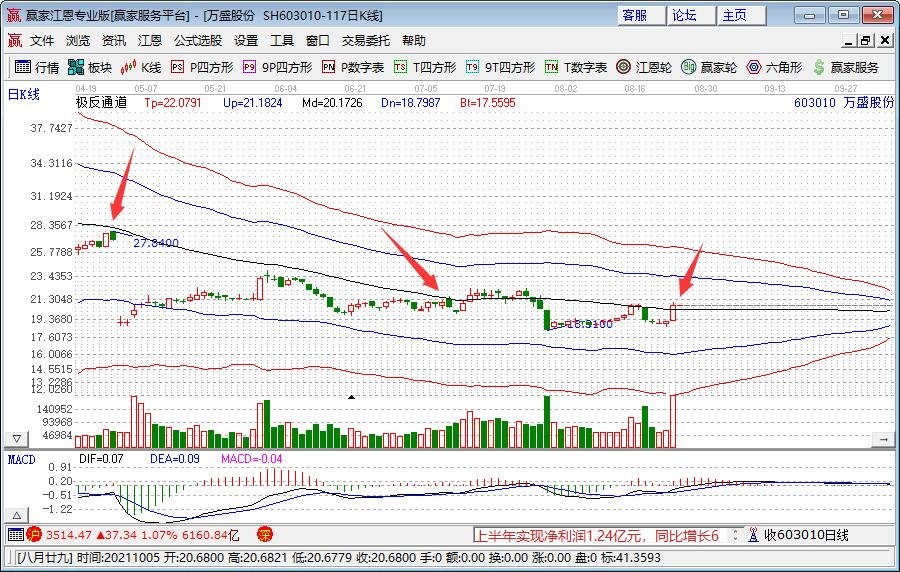The width and height of the screenshot is (900, 572).
Task: Click the DEA=0.09 value
Action: tap(174, 458)
